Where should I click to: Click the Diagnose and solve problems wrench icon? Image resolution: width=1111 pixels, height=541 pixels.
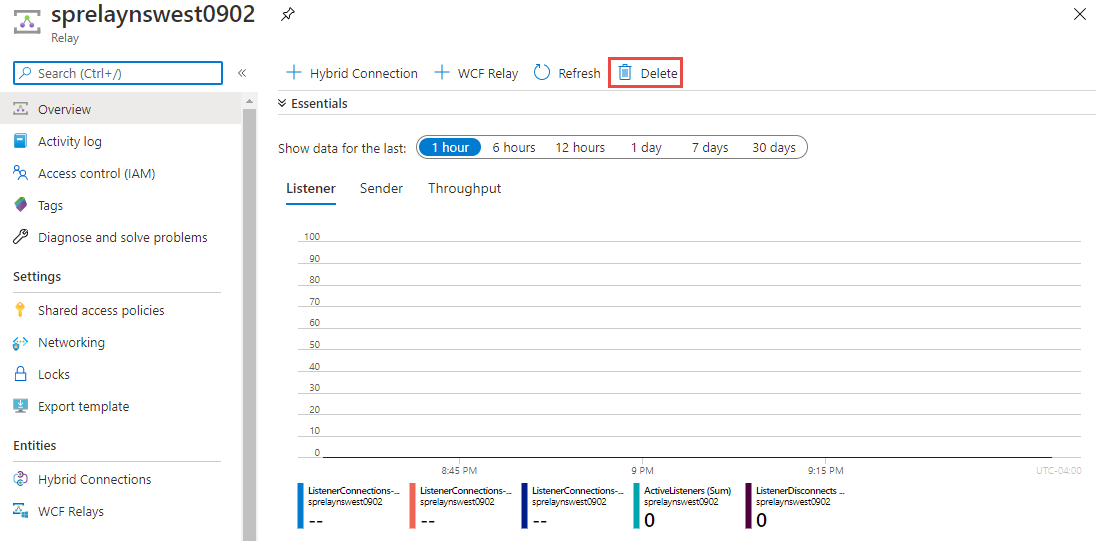[20, 237]
